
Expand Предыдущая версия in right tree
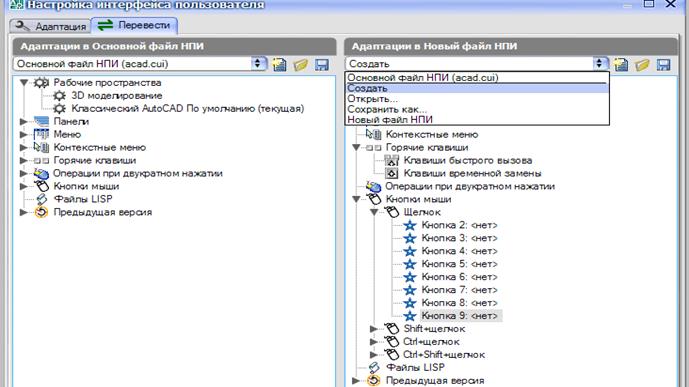(x=356, y=380)
